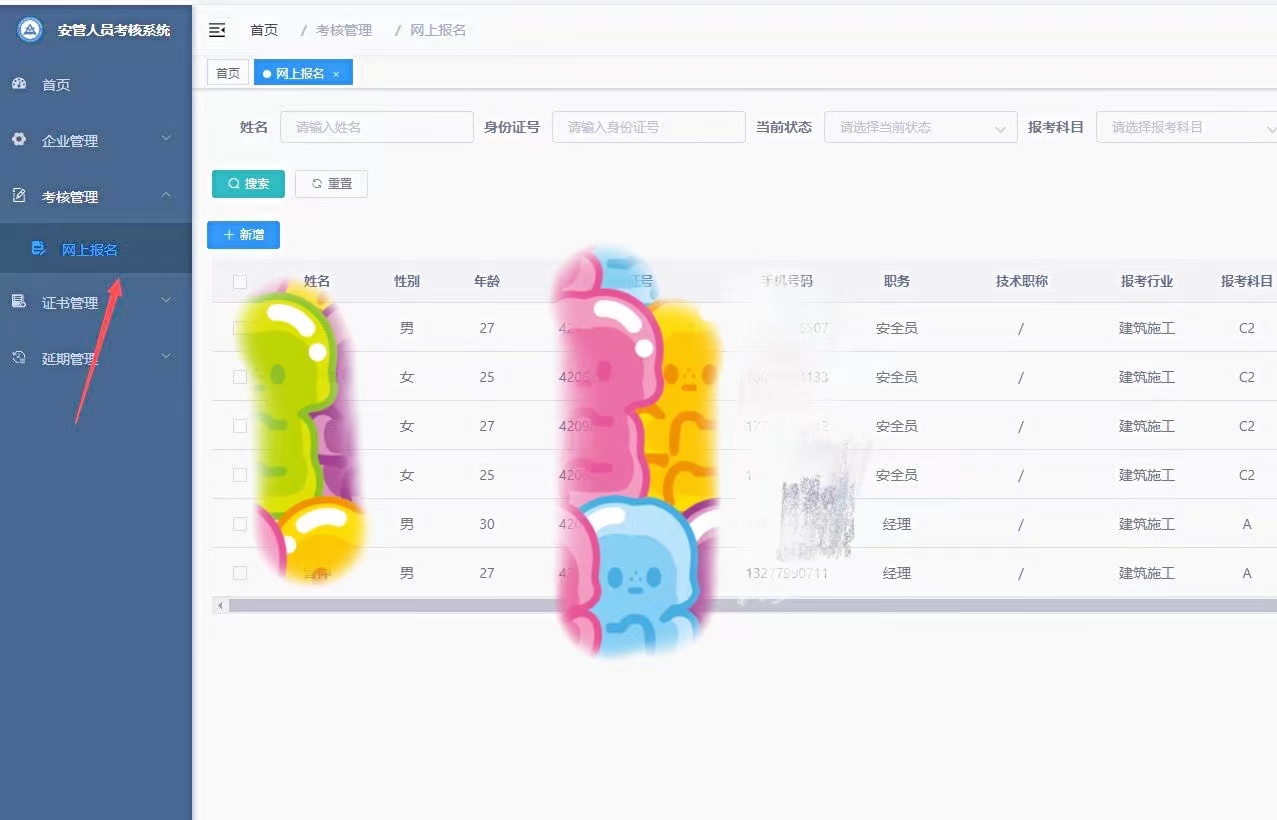The image size is (1277, 820).
Task: Click the 证书管理 icon in the sidebar
Action: [x=19, y=302]
